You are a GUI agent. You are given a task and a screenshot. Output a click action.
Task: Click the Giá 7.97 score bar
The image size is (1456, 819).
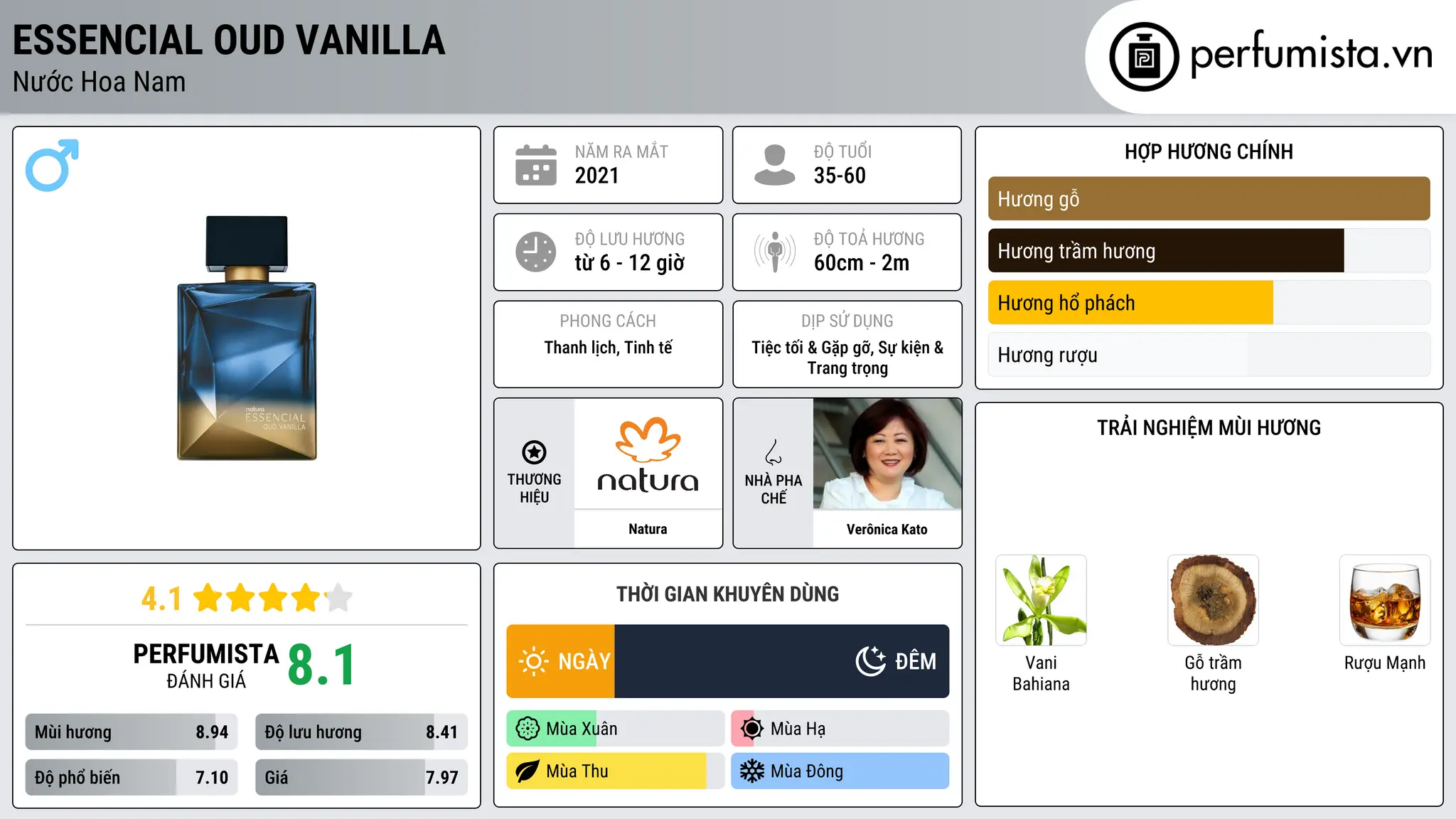pos(361,777)
